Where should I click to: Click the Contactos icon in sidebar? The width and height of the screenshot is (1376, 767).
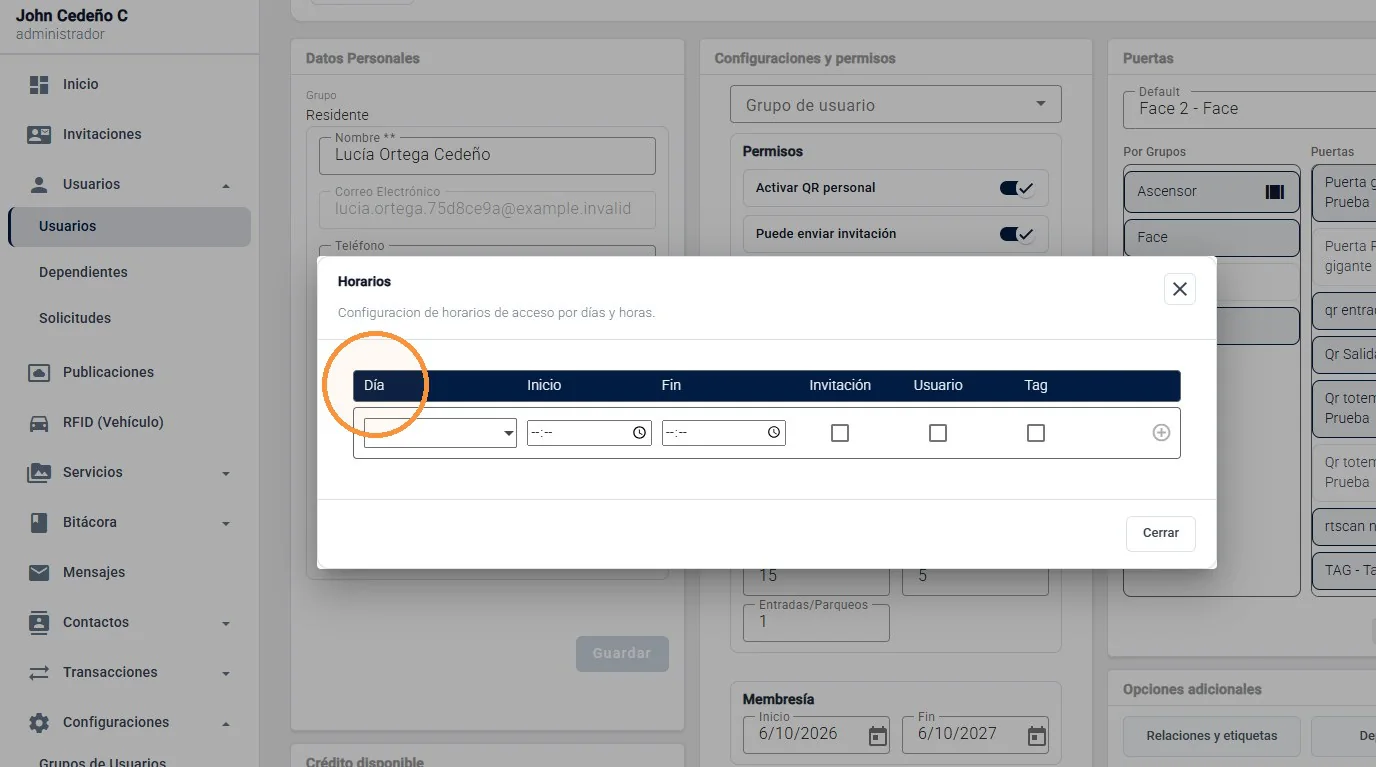pos(39,622)
